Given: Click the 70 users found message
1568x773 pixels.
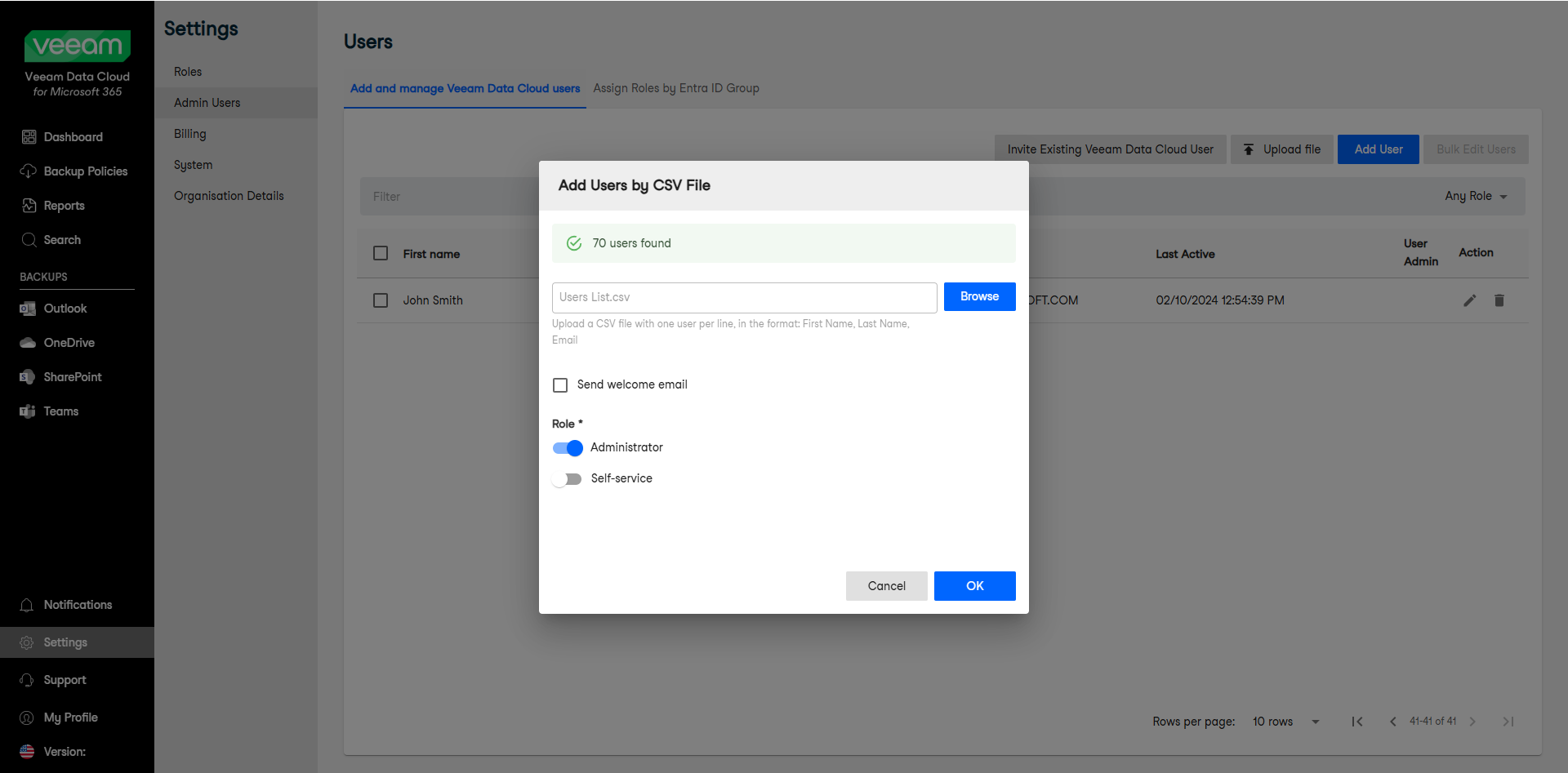Looking at the screenshot, I should point(632,243).
